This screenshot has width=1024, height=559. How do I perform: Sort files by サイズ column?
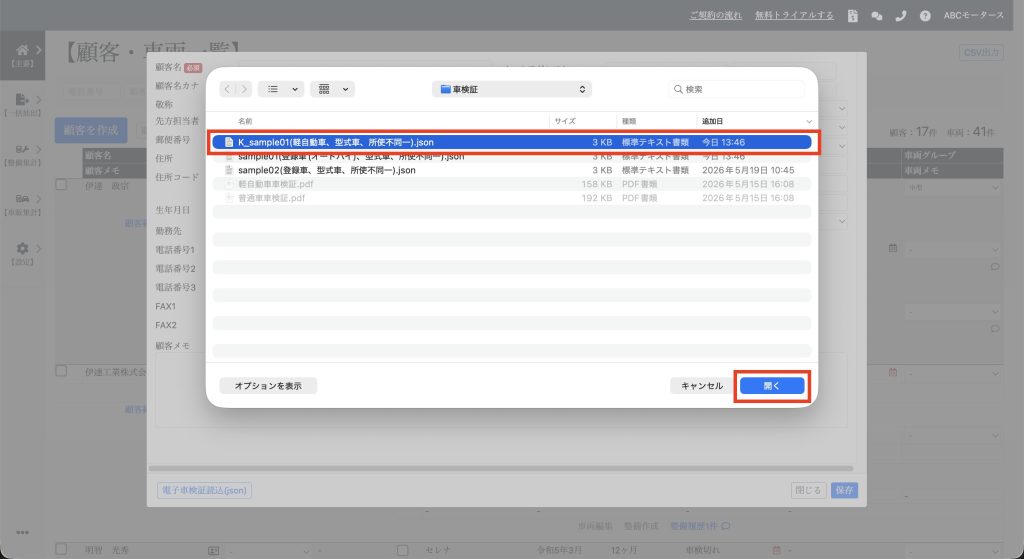[x=565, y=121]
